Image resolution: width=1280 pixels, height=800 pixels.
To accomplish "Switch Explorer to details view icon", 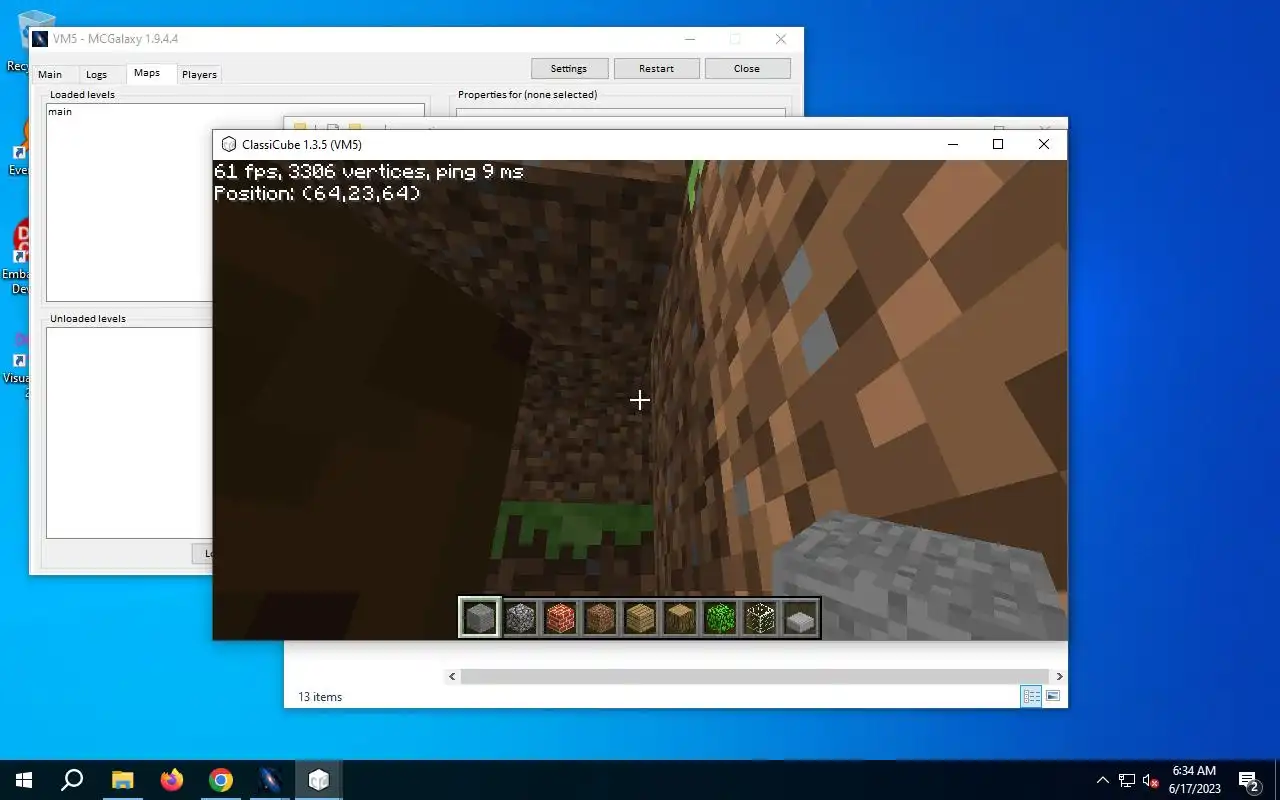I will (x=1032, y=696).
